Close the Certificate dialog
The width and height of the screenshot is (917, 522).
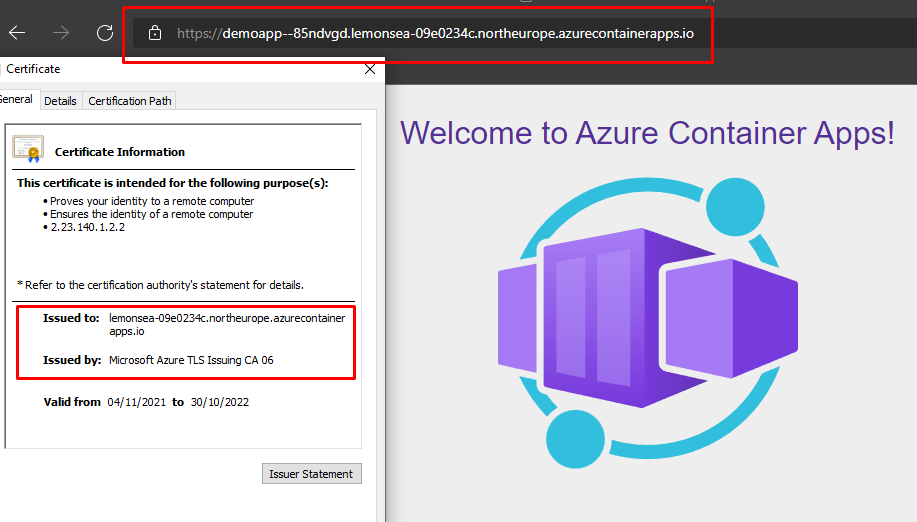(370, 69)
